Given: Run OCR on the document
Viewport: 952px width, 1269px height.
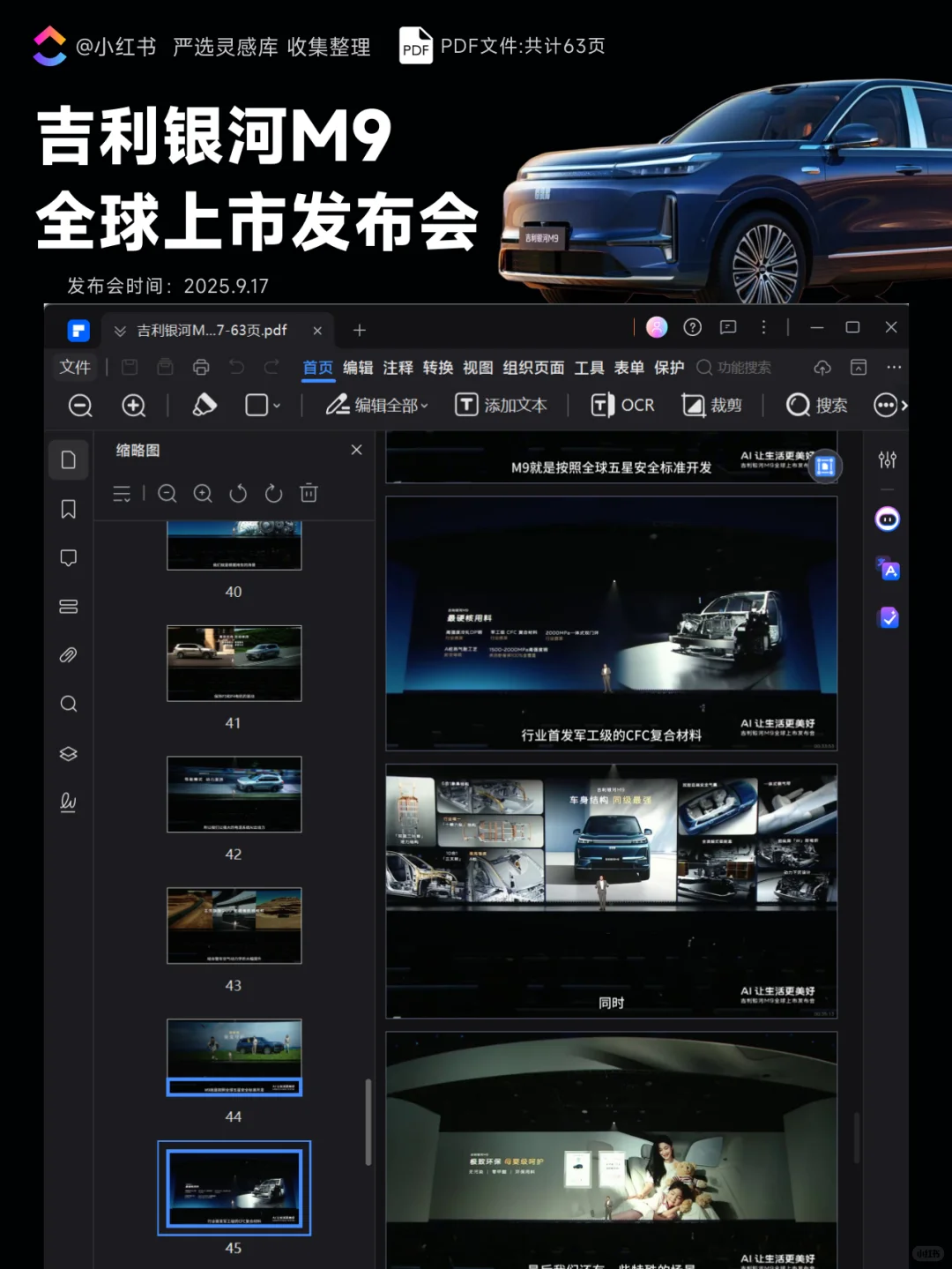Looking at the screenshot, I should pyautogui.click(x=622, y=405).
